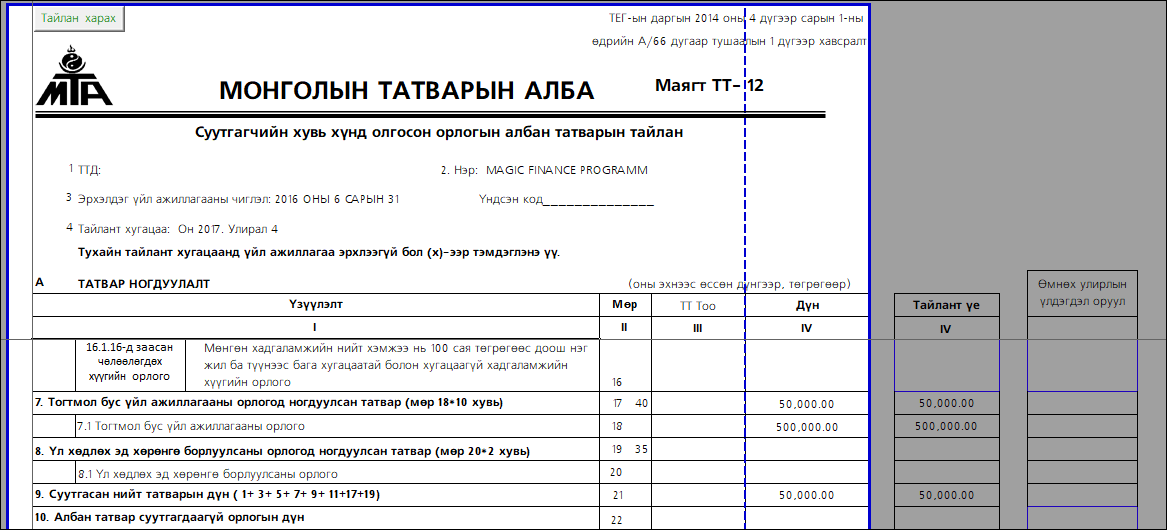This screenshot has width=1167, height=530.
Task: Select row 18 Дүн value 500,000.00
Action: (806, 427)
